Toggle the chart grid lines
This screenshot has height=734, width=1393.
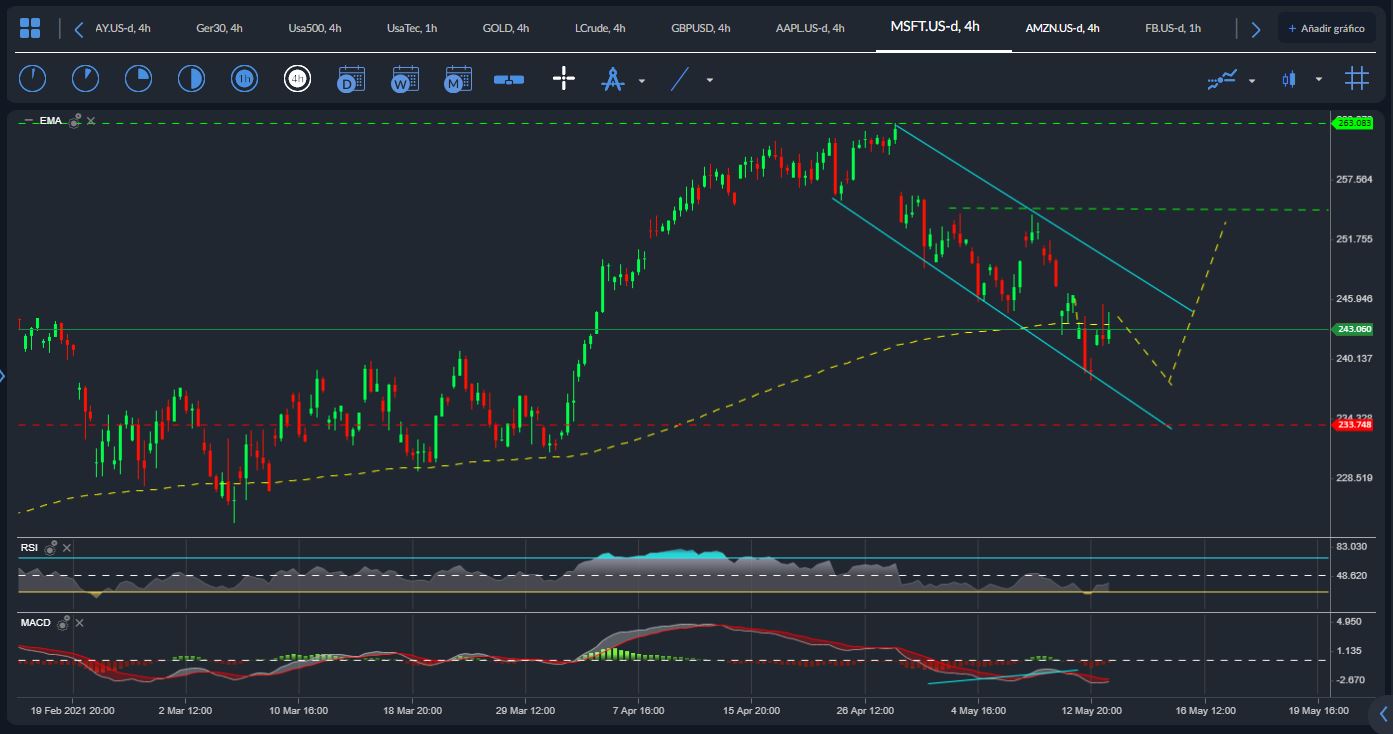click(x=1356, y=78)
